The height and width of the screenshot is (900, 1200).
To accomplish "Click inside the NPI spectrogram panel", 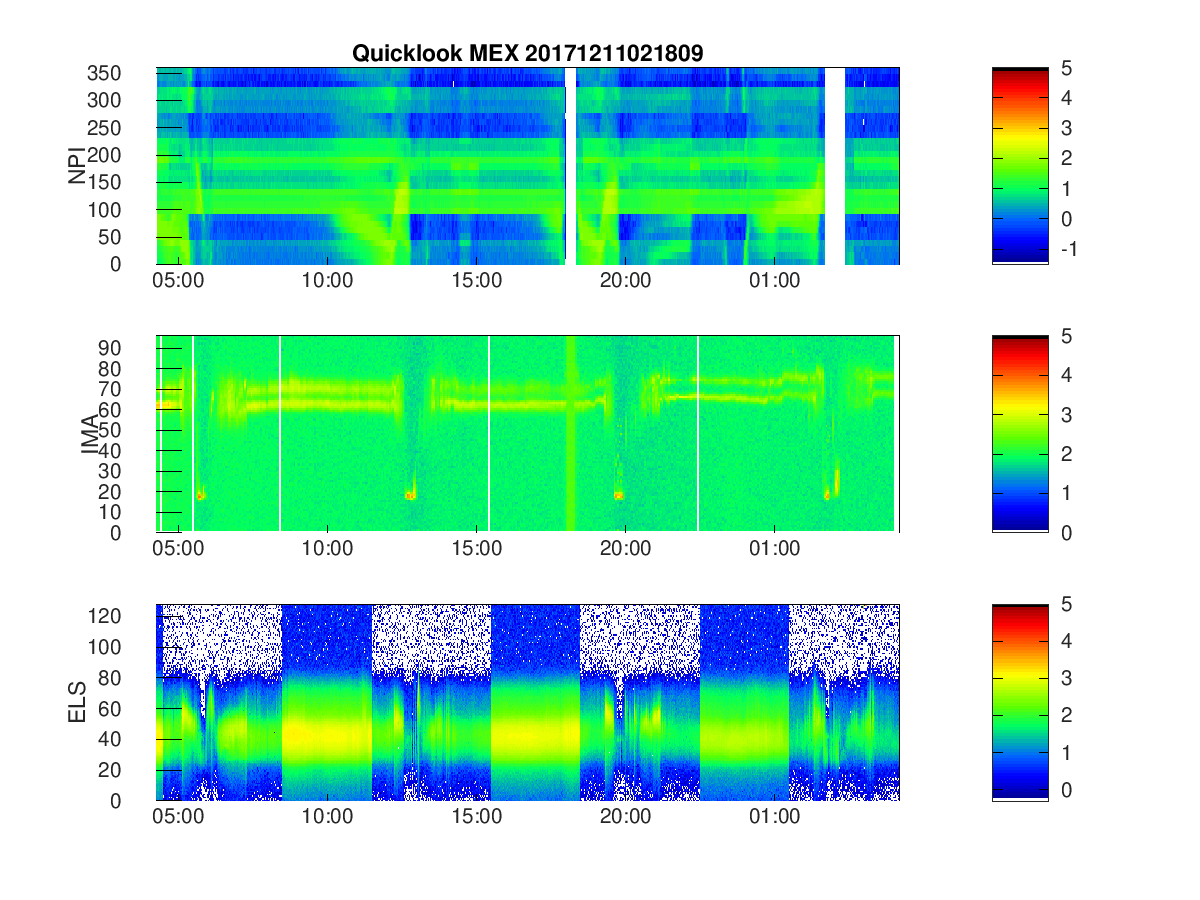I will 527,166.
